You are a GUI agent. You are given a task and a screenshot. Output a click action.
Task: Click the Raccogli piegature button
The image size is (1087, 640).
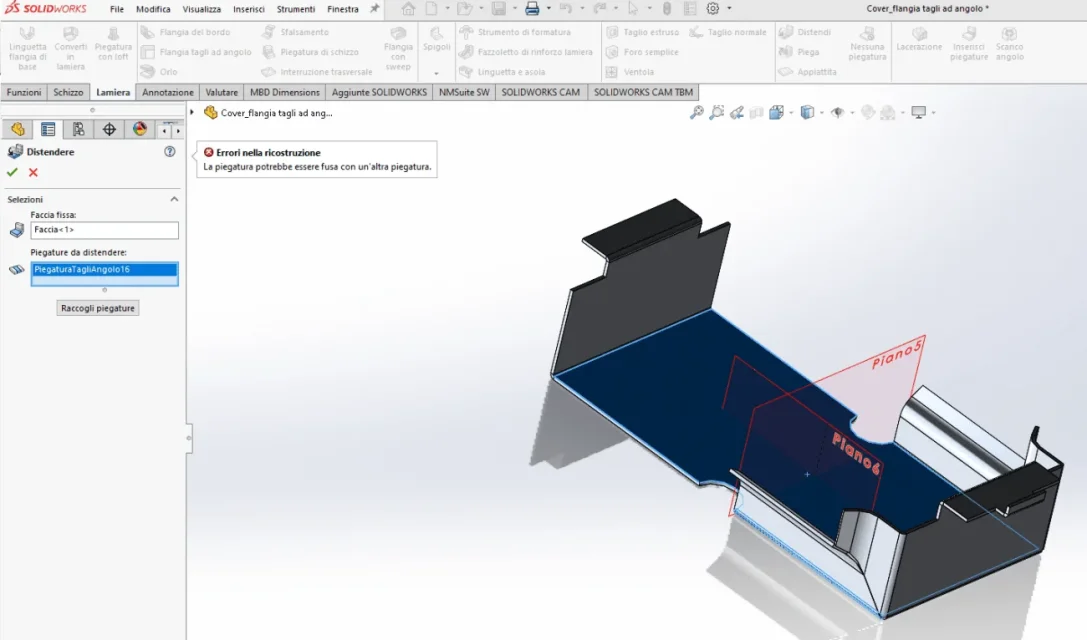click(x=98, y=308)
